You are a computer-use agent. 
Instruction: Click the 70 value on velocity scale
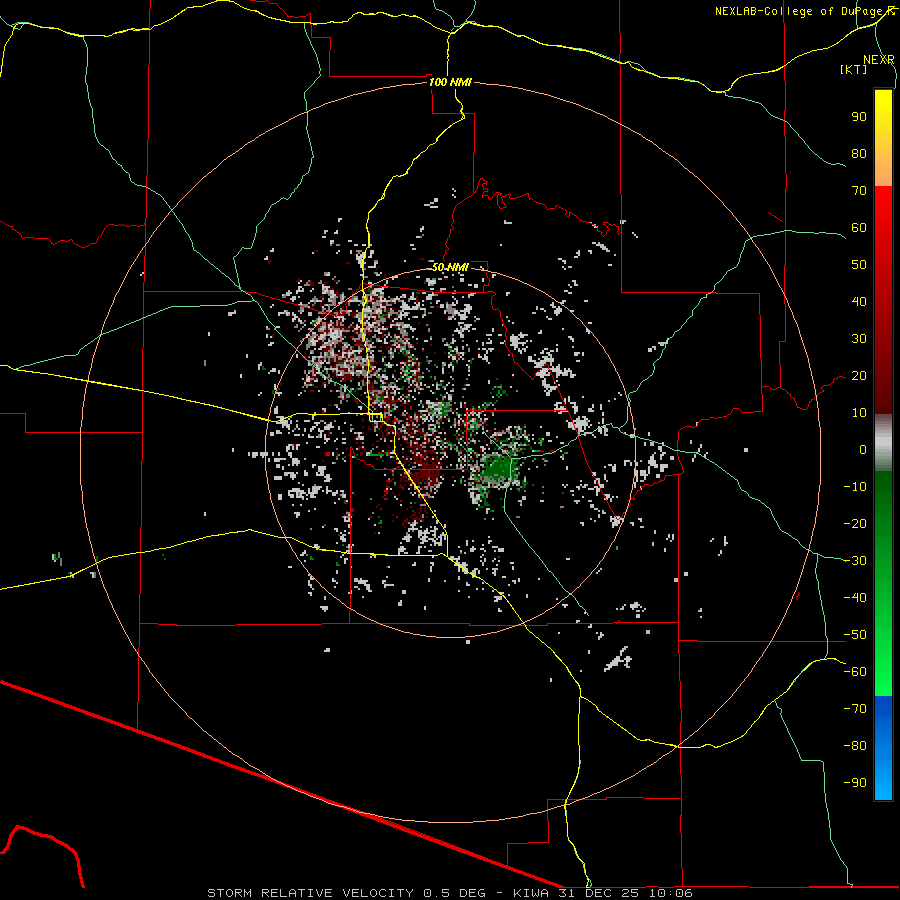click(859, 191)
